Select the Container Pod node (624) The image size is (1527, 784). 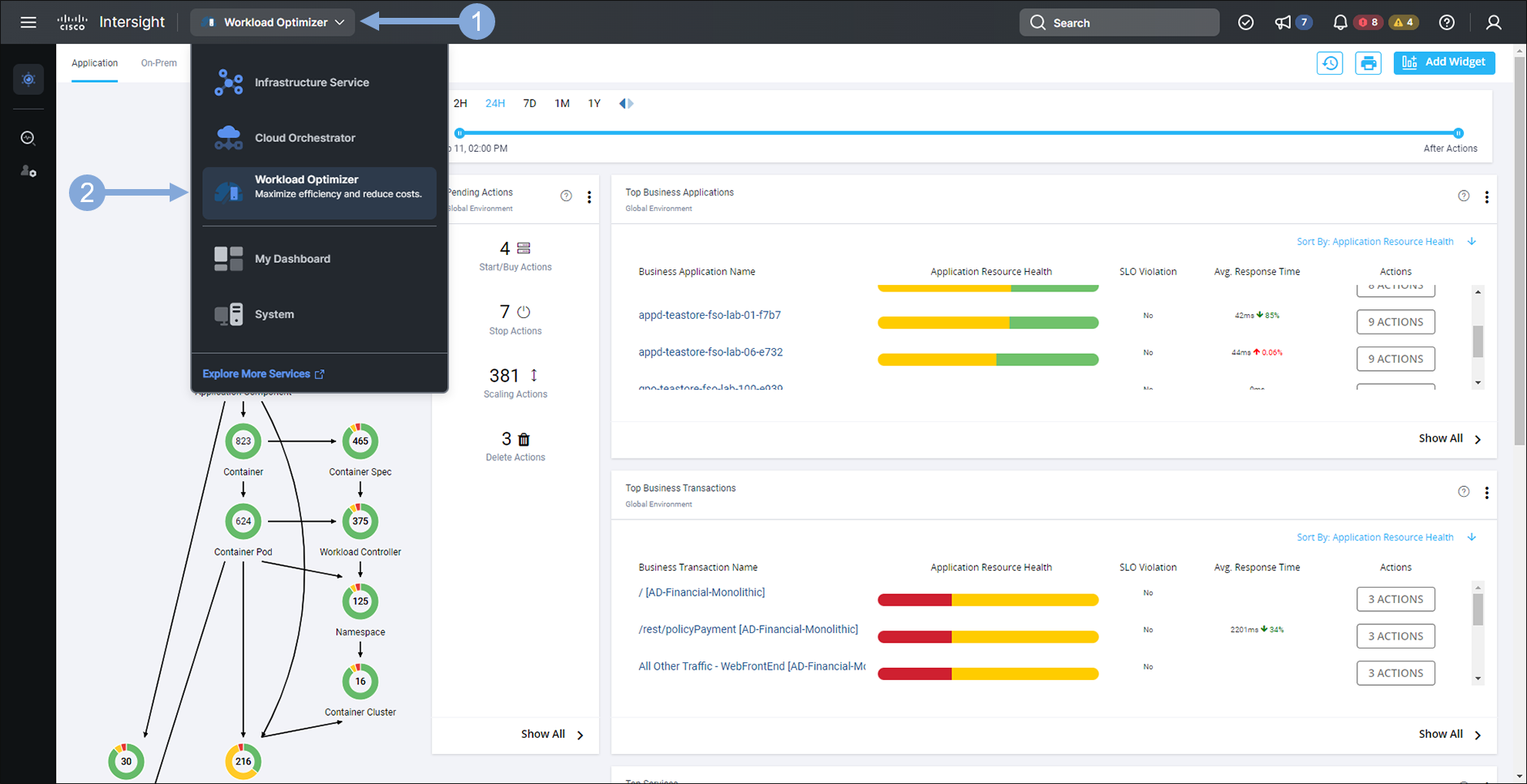pyautogui.click(x=244, y=521)
